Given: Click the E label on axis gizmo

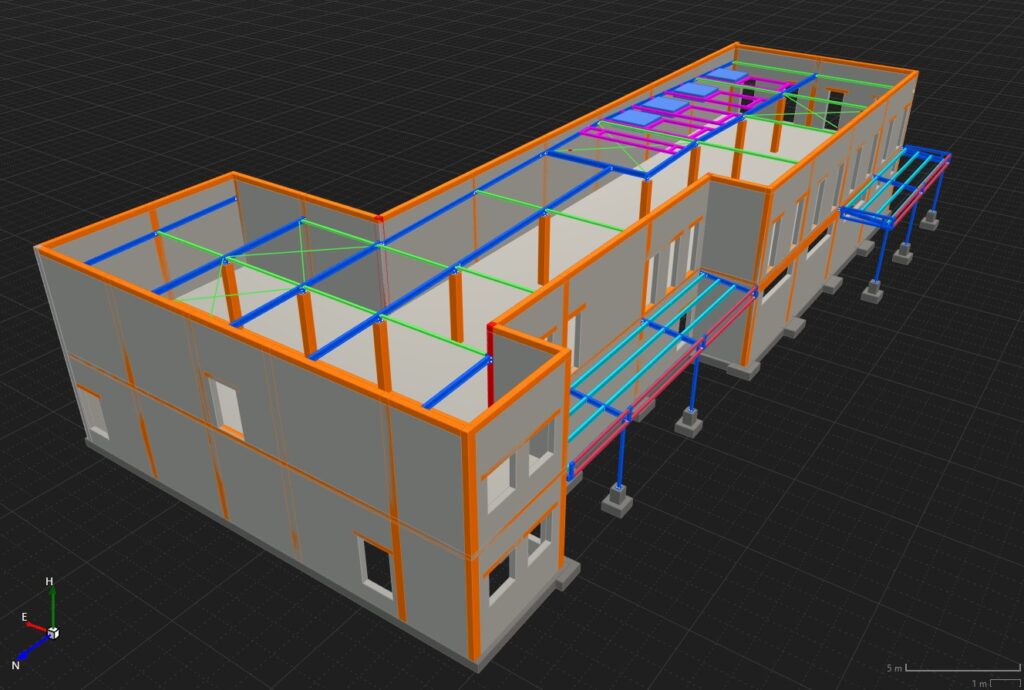Looking at the screenshot, I should [x=24, y=619].
